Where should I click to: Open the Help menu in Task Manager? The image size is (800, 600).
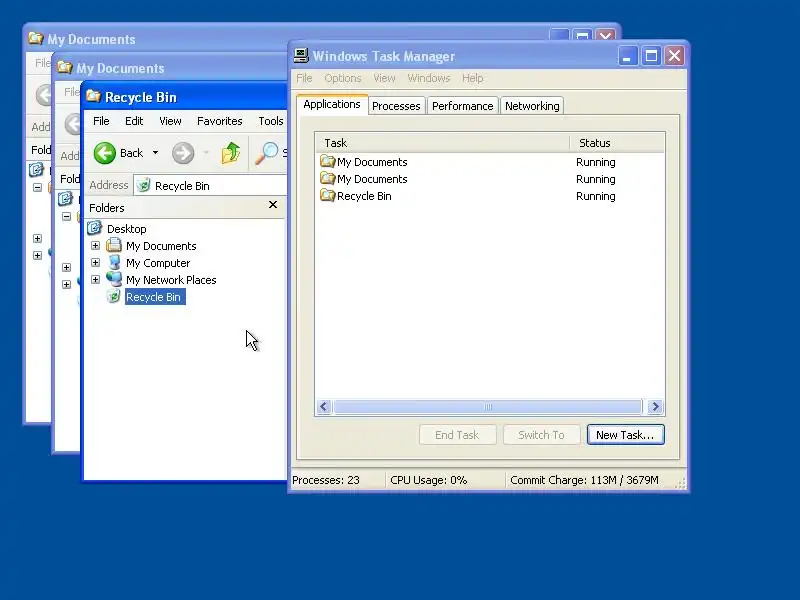click(472, 78)
